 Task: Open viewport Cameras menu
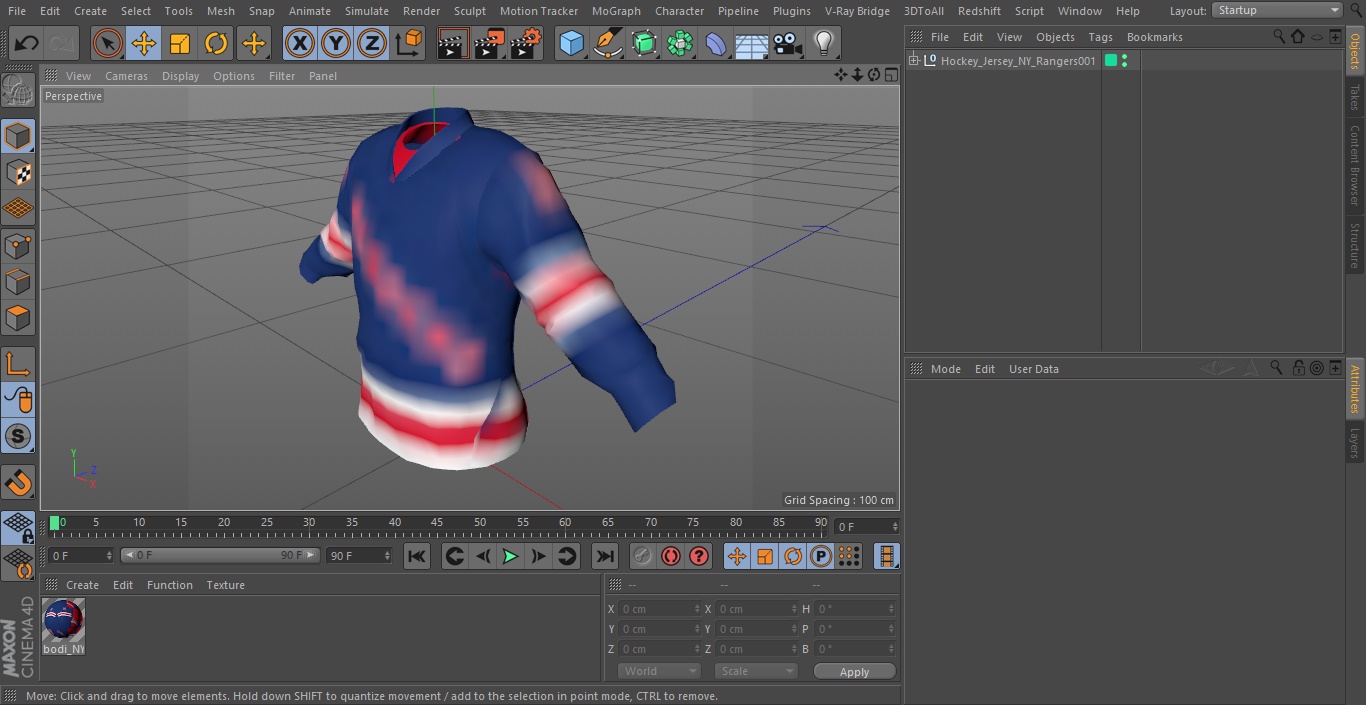[126, 76]
